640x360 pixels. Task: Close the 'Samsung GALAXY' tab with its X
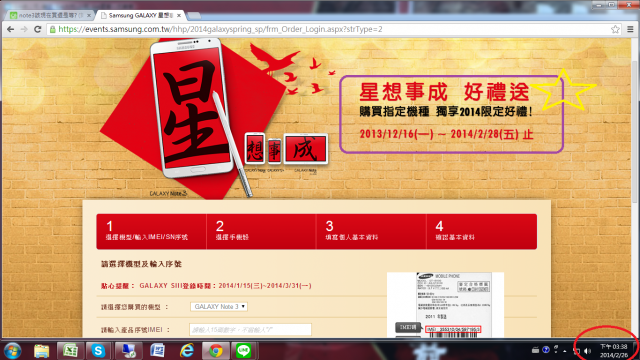pos(179,16)
